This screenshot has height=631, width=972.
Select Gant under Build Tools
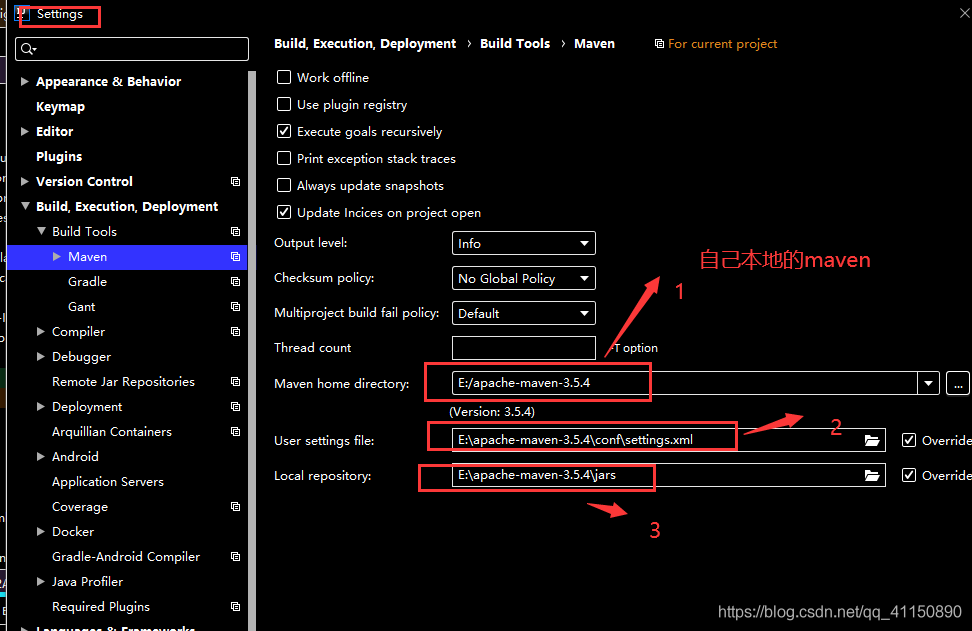click(82, 307)
